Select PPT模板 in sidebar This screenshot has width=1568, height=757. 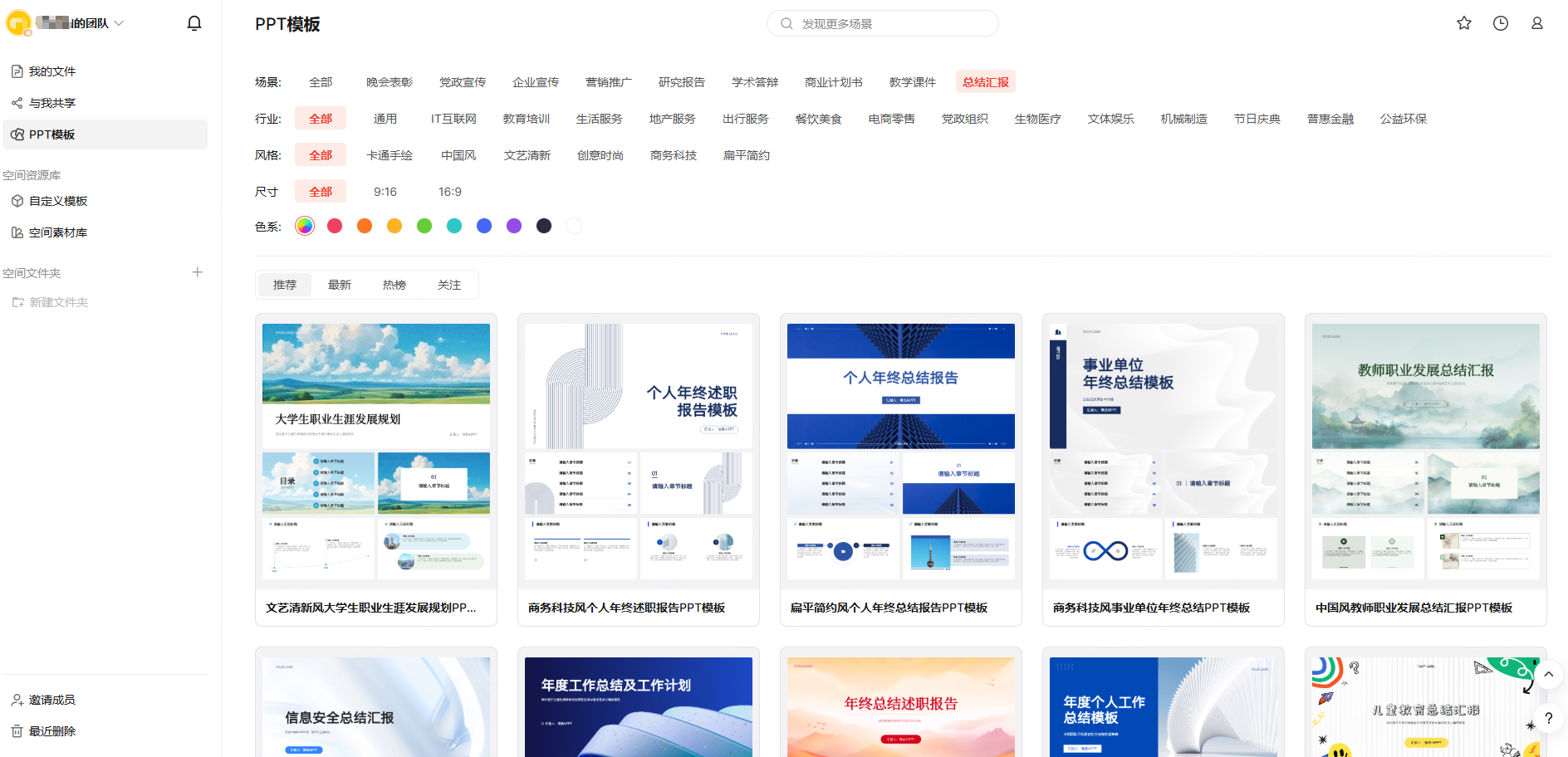(x=105, y=134)
